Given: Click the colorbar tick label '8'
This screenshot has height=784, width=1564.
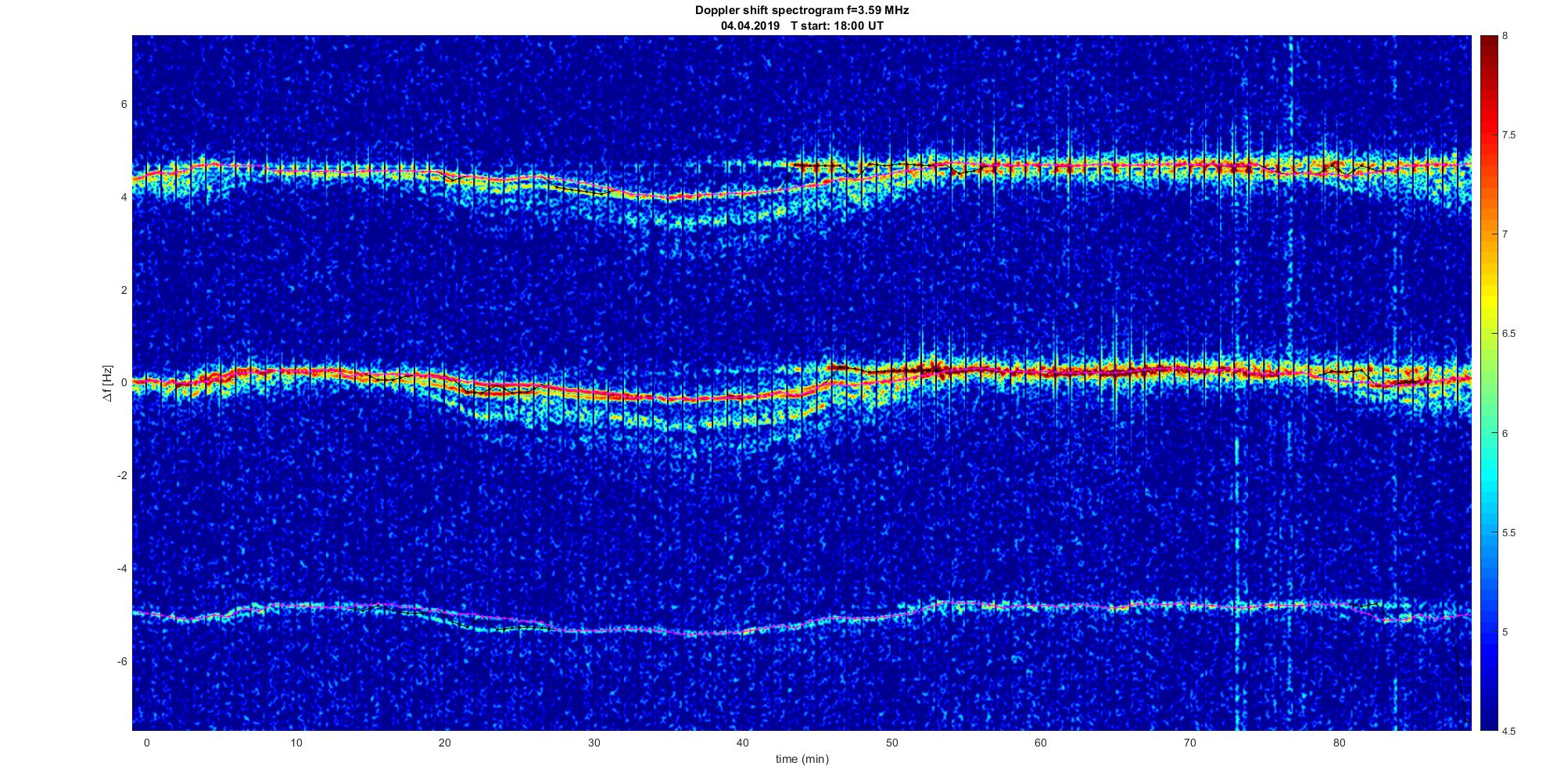Looking at the screenshot, I should pos(1505,36).
